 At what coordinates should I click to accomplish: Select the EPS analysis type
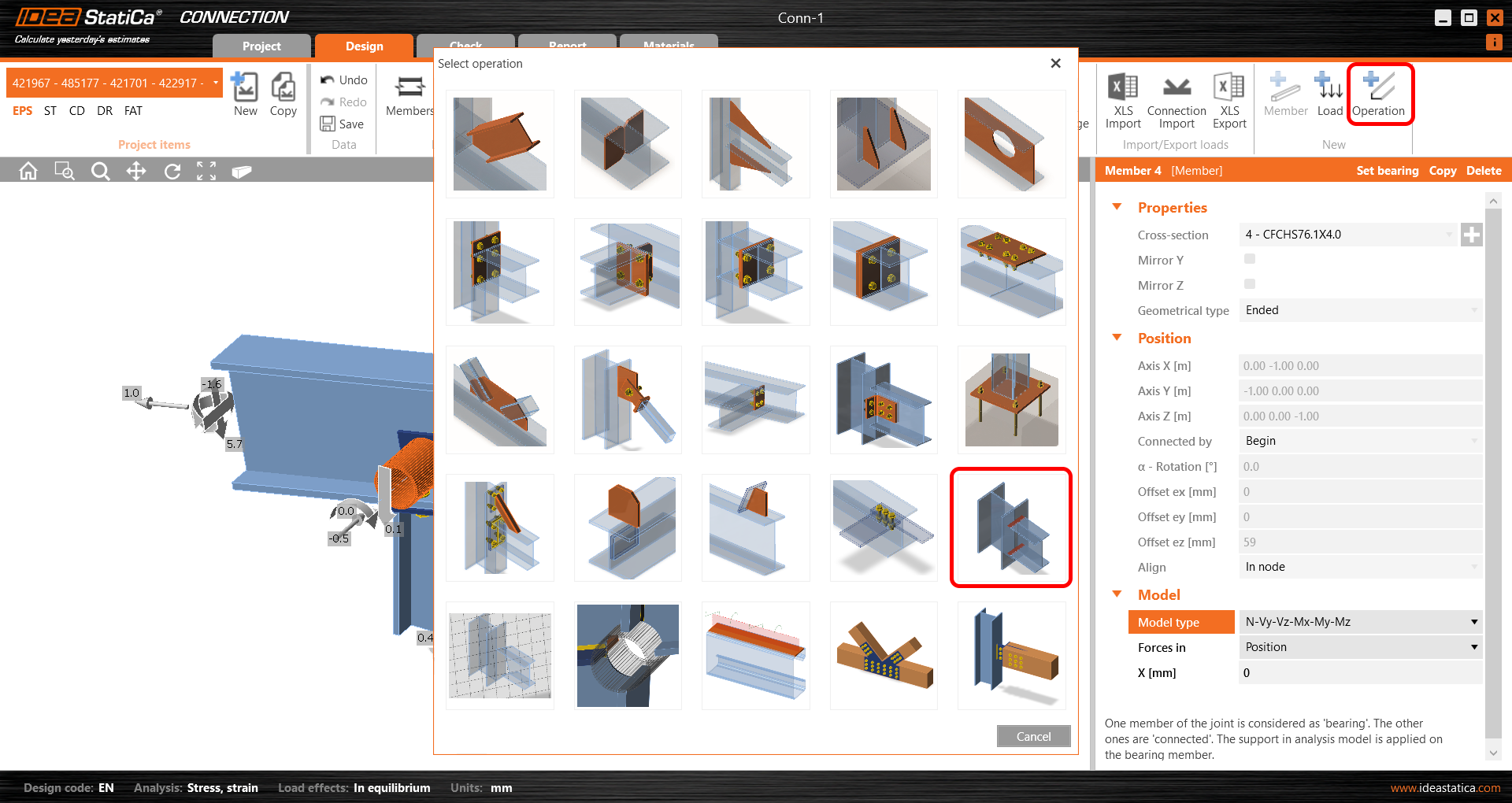(x=23, y=111)
